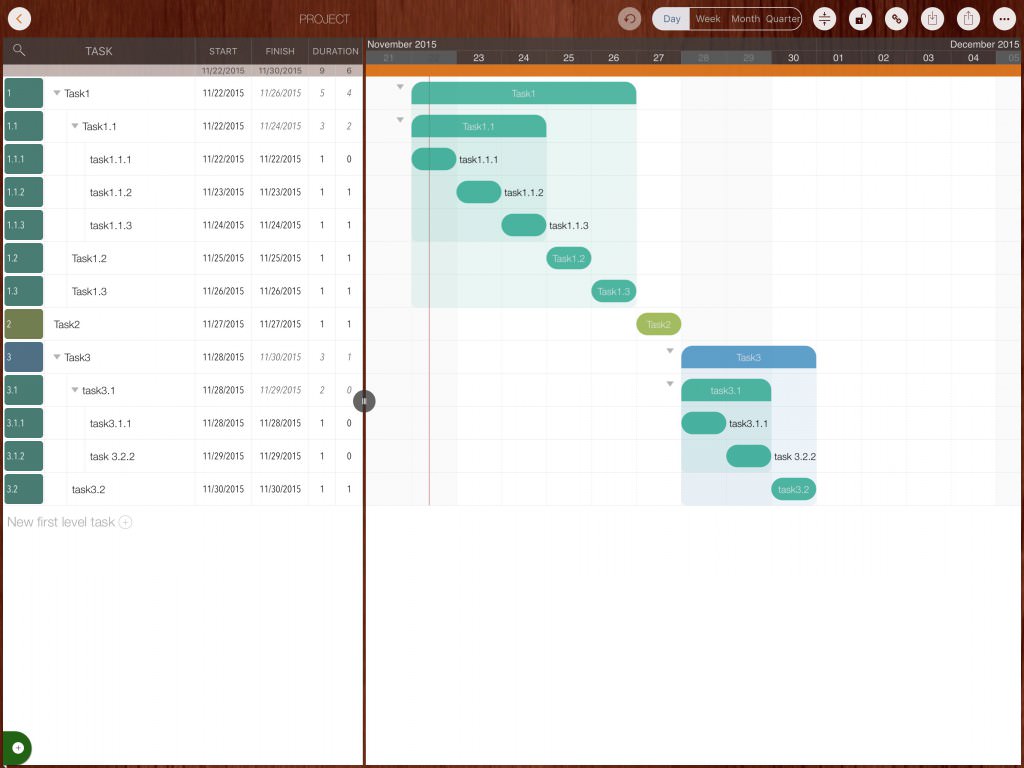Open the more options ellipsis menu
The image size is (1024, 768).
(1004, 19)
